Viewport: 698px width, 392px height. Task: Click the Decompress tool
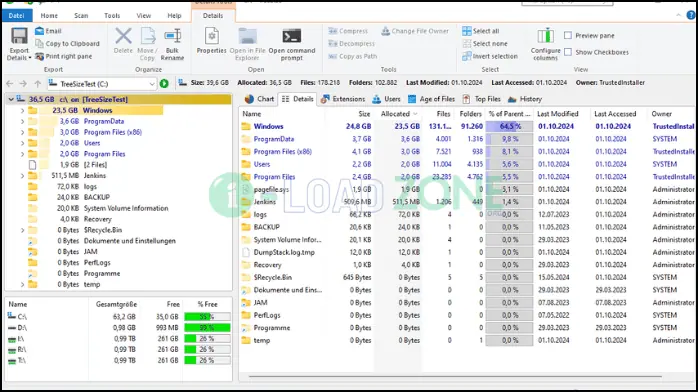tap(352, 44)
